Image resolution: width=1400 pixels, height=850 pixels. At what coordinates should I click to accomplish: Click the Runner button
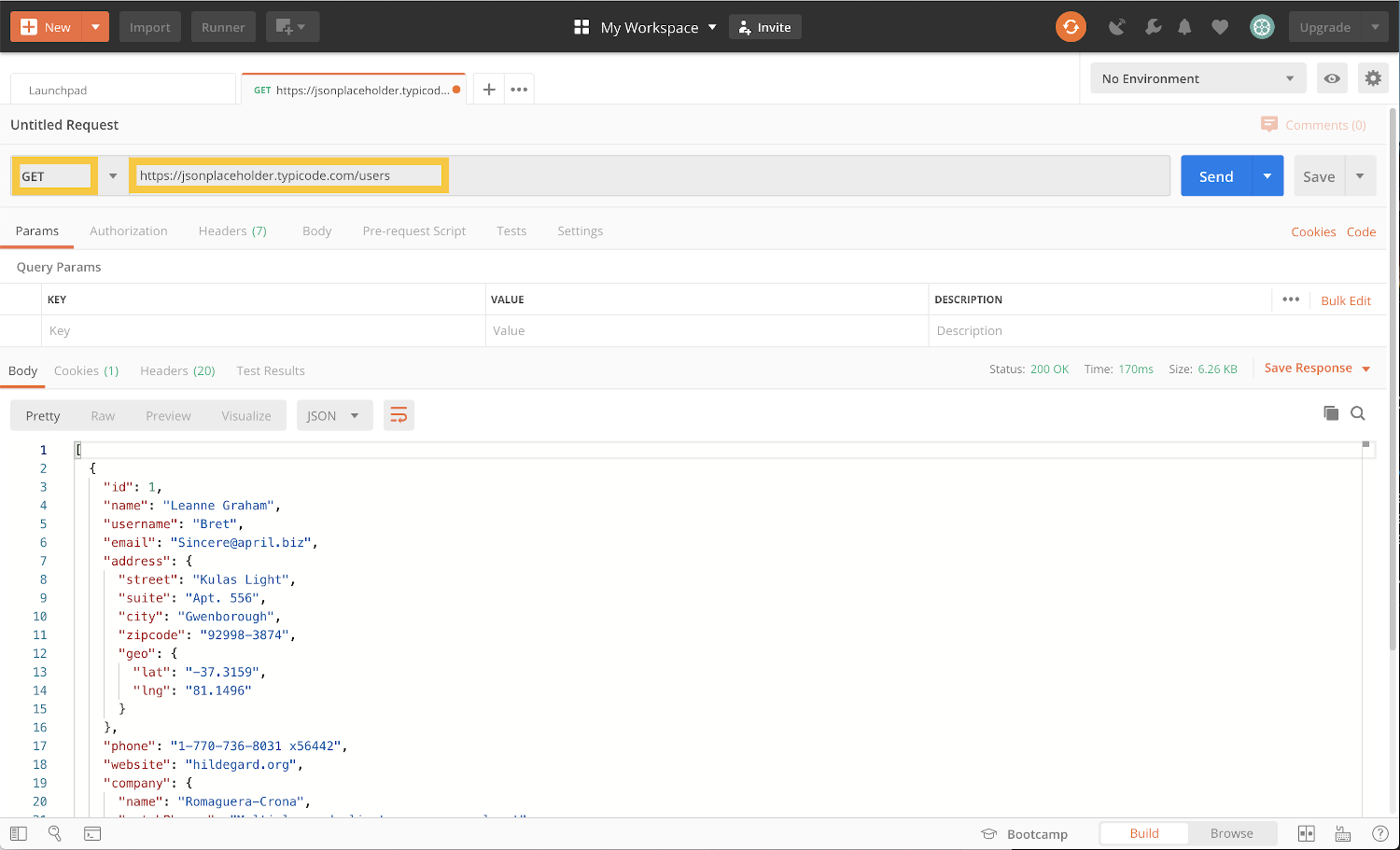pos(223,27)
